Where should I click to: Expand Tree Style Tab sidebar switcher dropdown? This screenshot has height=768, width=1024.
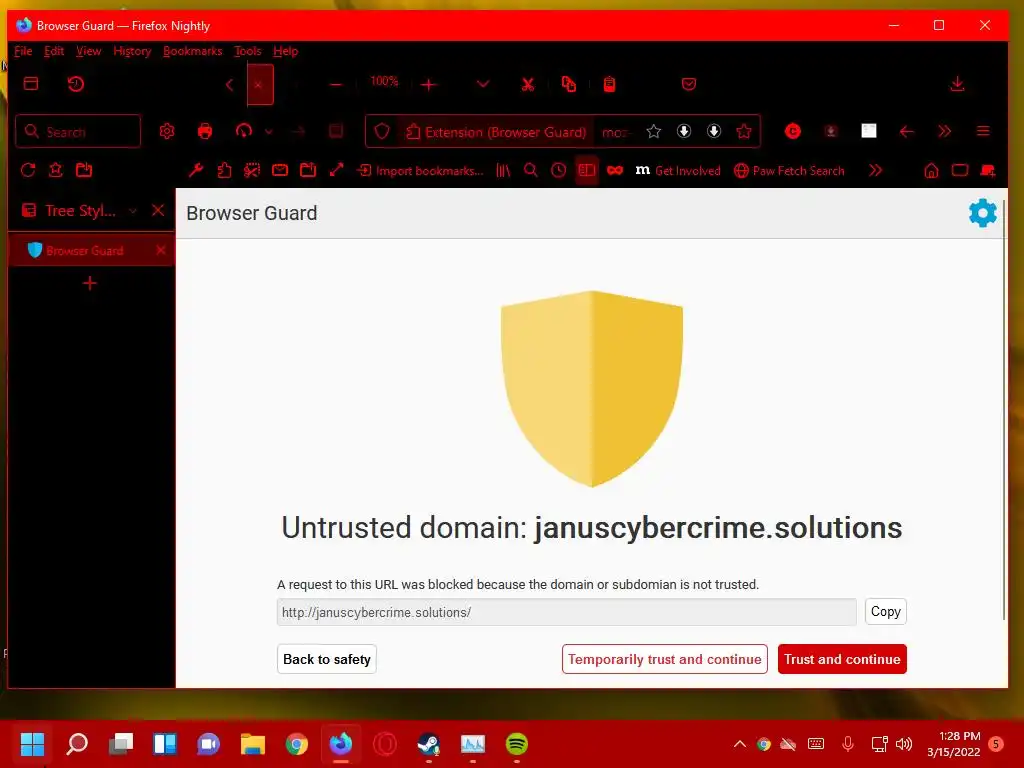133,210
